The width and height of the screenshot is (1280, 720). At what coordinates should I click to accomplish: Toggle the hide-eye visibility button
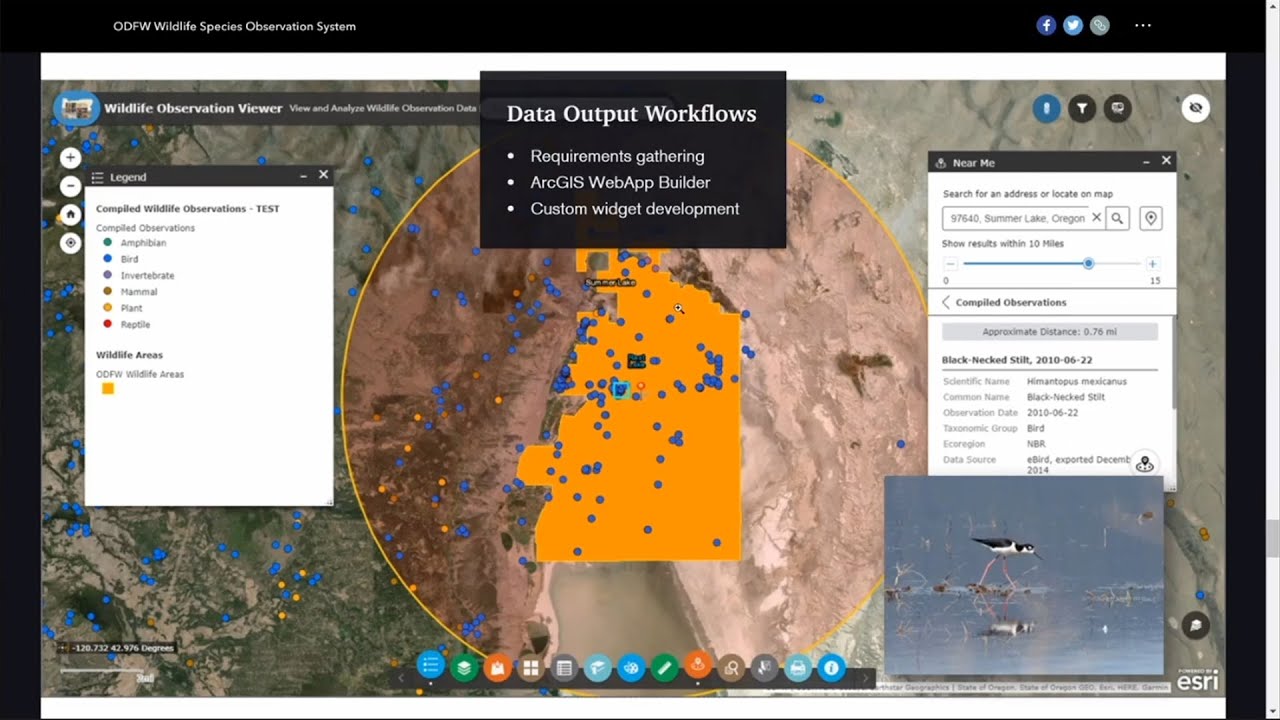click(x=1195, y=108)
